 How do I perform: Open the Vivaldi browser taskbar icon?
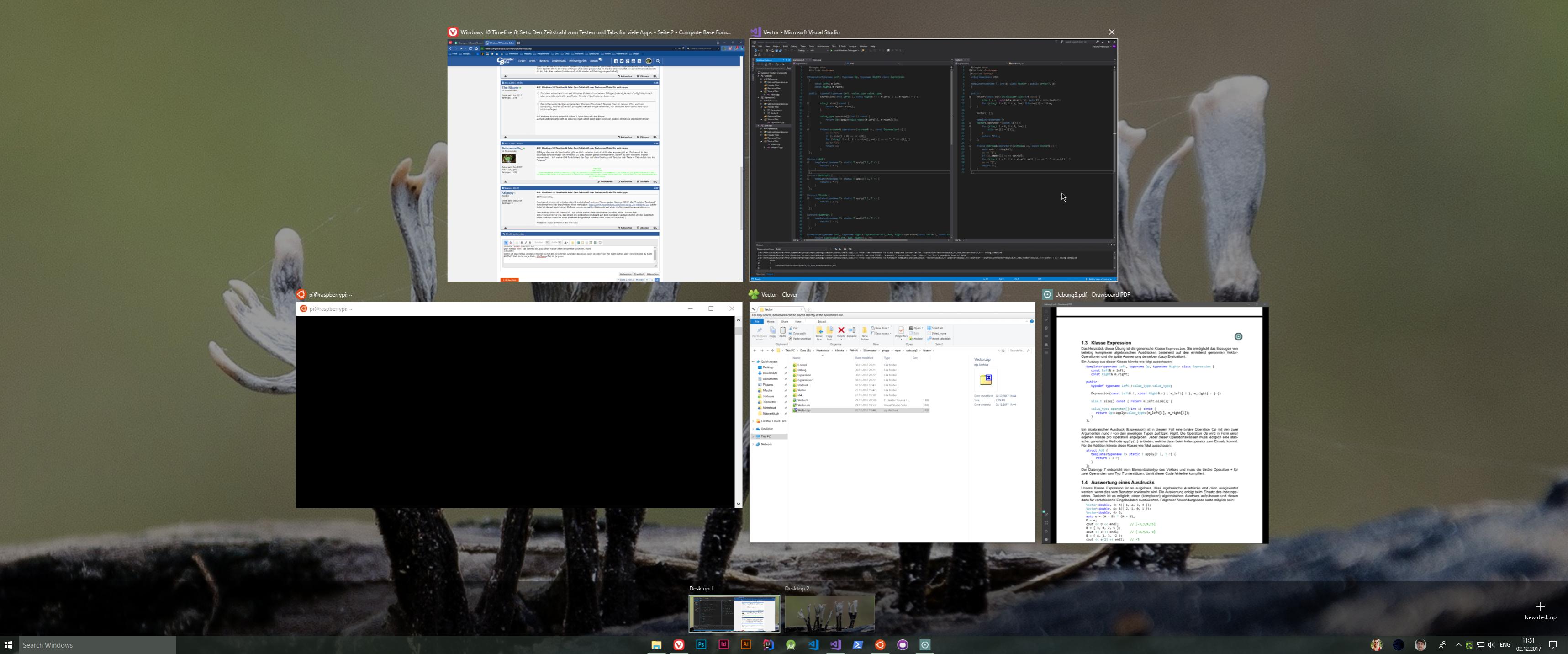[679, 645]
